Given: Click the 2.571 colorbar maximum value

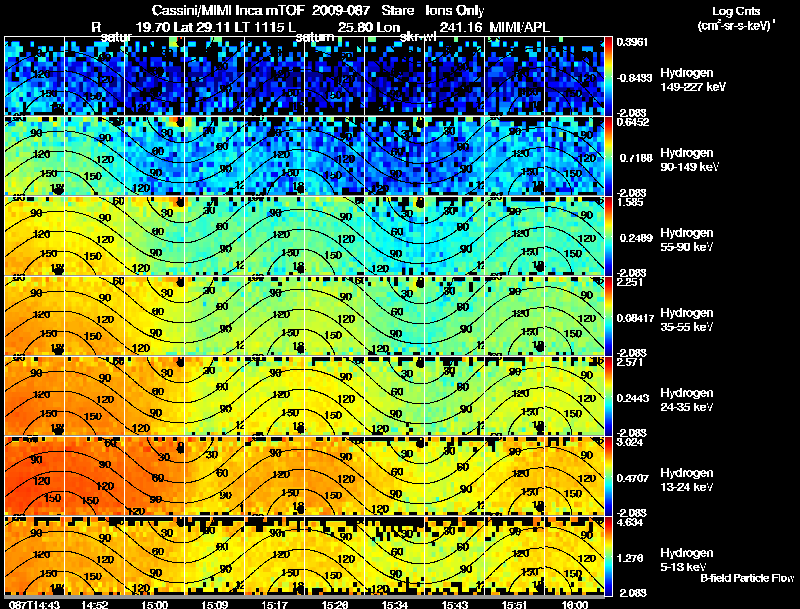Looking at the screenshot, I should coord(630,362).
